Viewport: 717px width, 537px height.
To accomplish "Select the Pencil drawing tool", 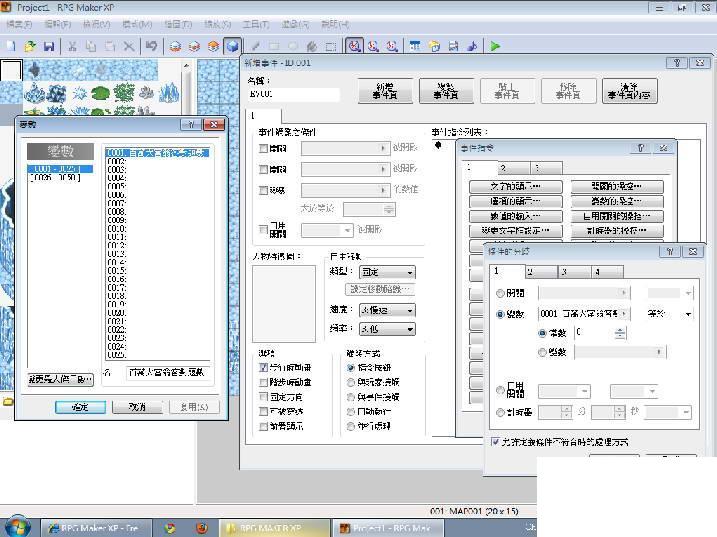I will pyautogui.click(x=256, y=46).
